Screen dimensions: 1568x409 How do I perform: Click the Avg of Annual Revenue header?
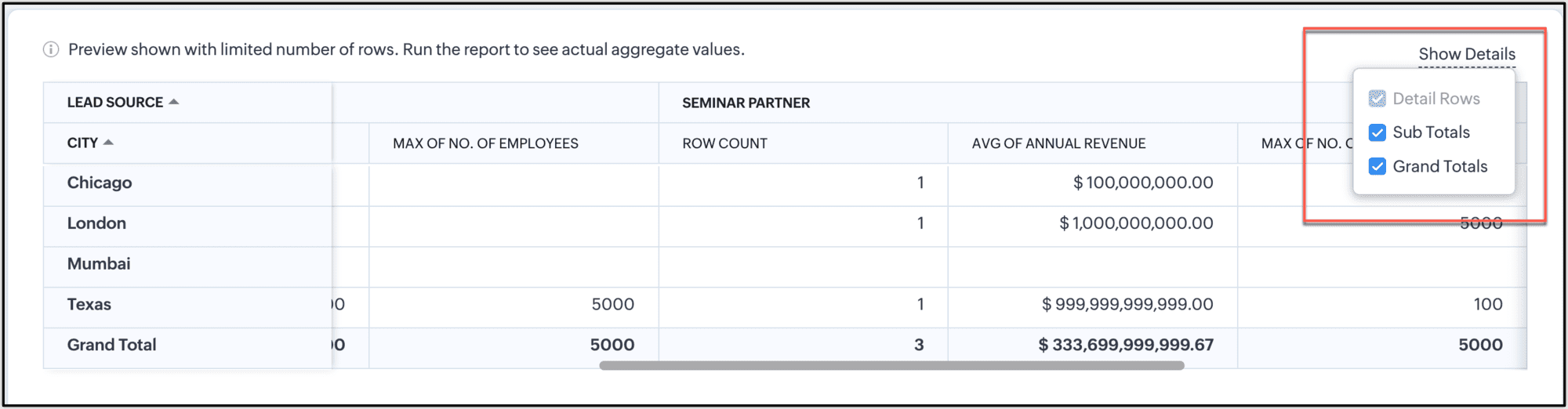(1058, 143)
